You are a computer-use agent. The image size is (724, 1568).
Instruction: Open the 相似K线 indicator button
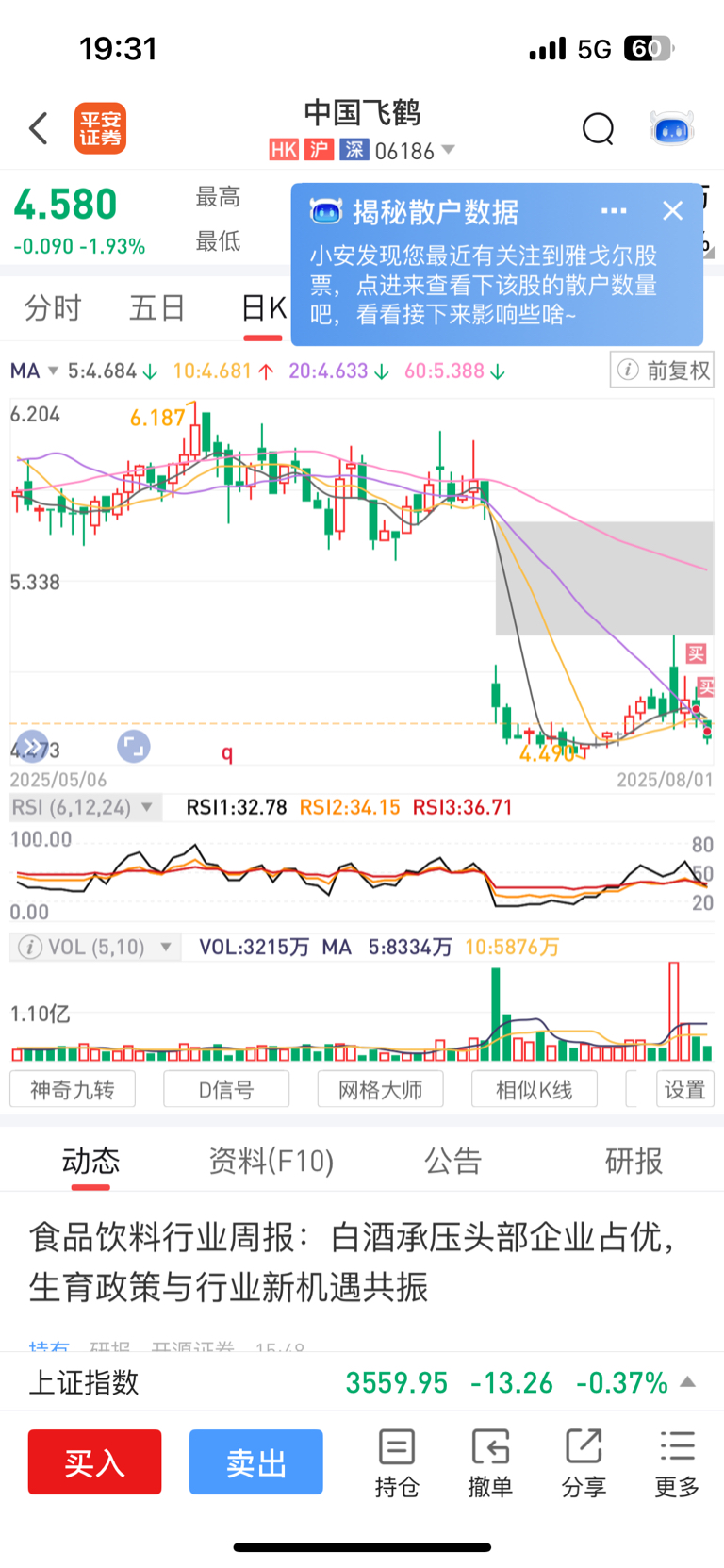coord(535,1089)
